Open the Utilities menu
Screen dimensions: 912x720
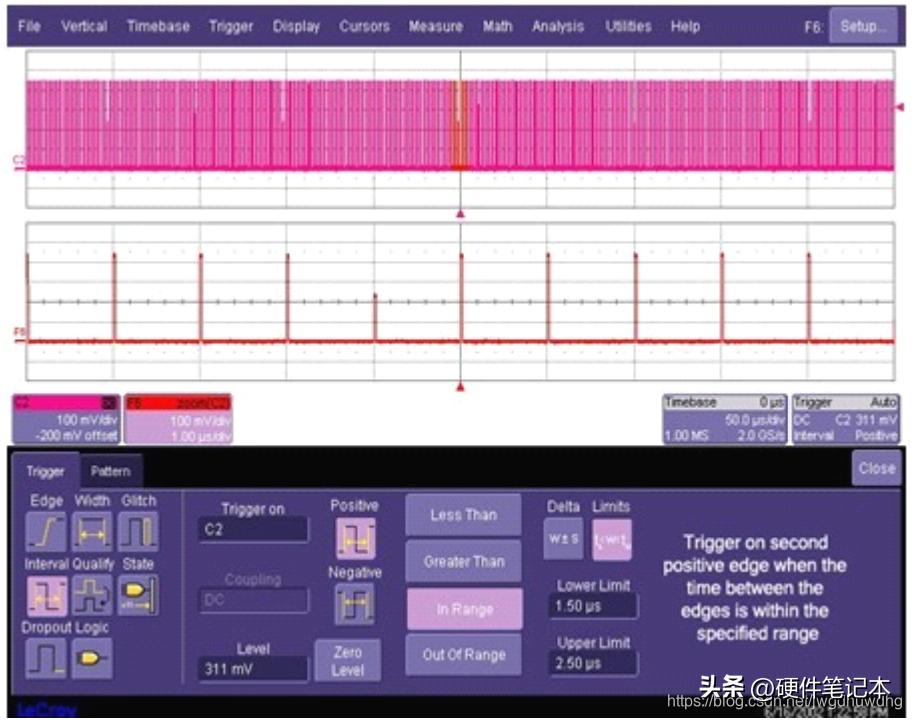click(628, 26)
